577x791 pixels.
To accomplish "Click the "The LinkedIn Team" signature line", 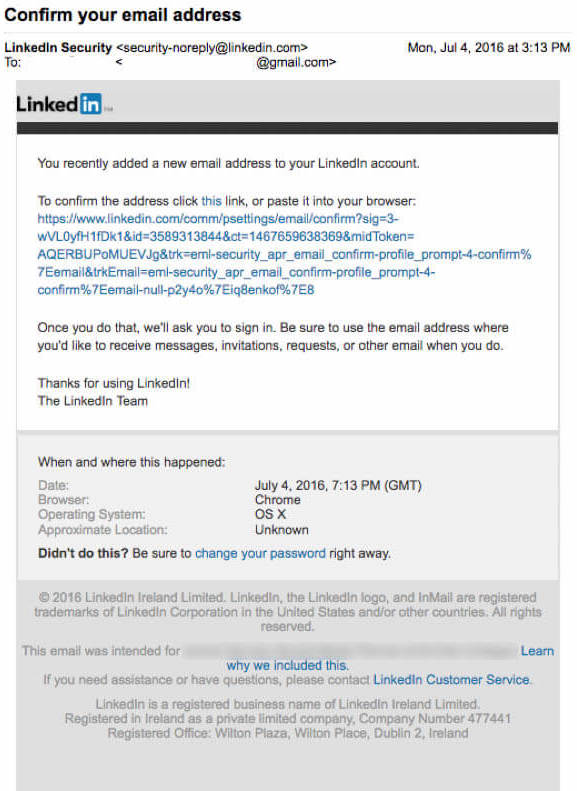I will (x=93, y=401).
